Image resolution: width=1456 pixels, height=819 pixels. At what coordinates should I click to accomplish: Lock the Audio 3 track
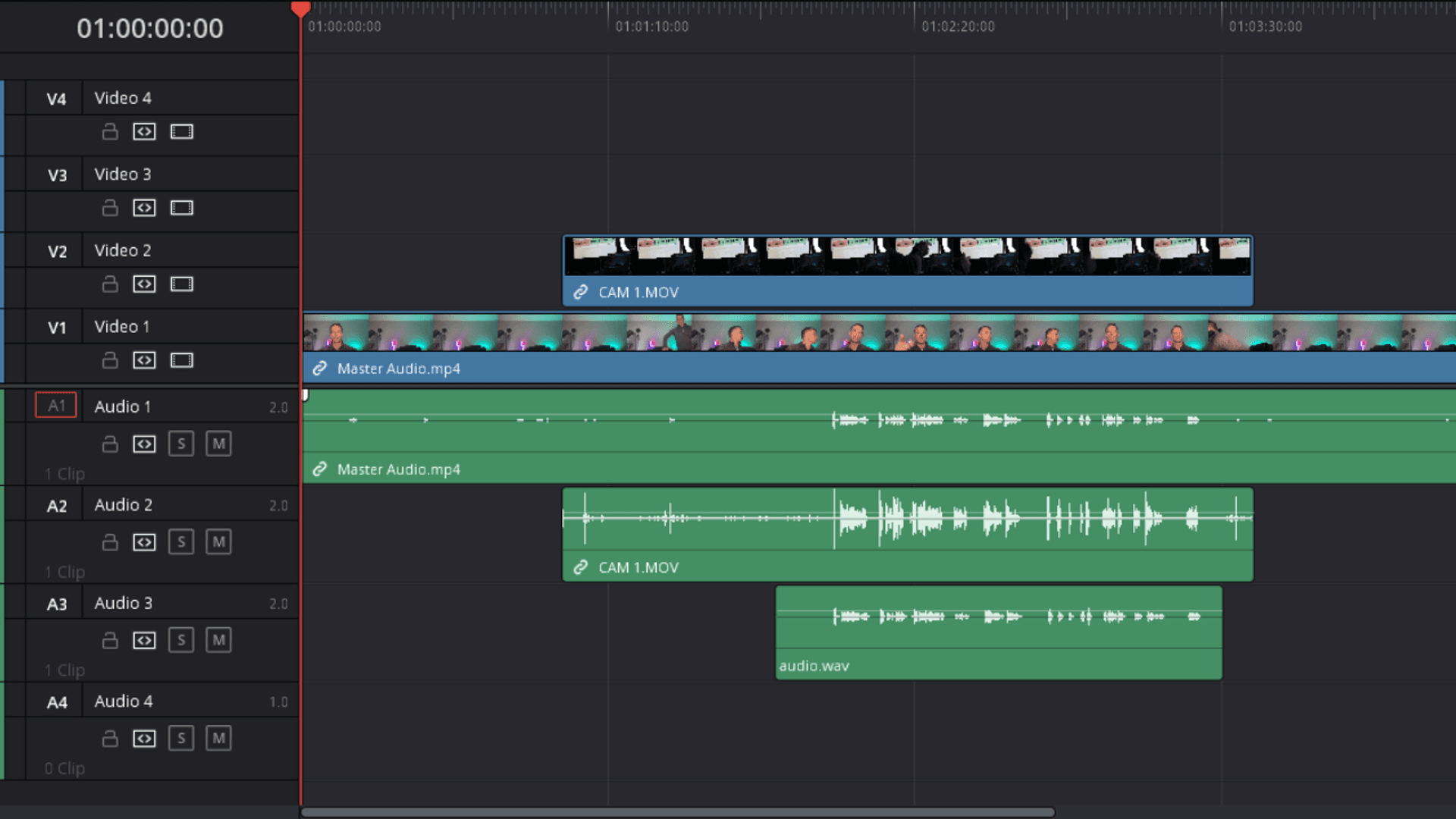click(x=110, y=641)
